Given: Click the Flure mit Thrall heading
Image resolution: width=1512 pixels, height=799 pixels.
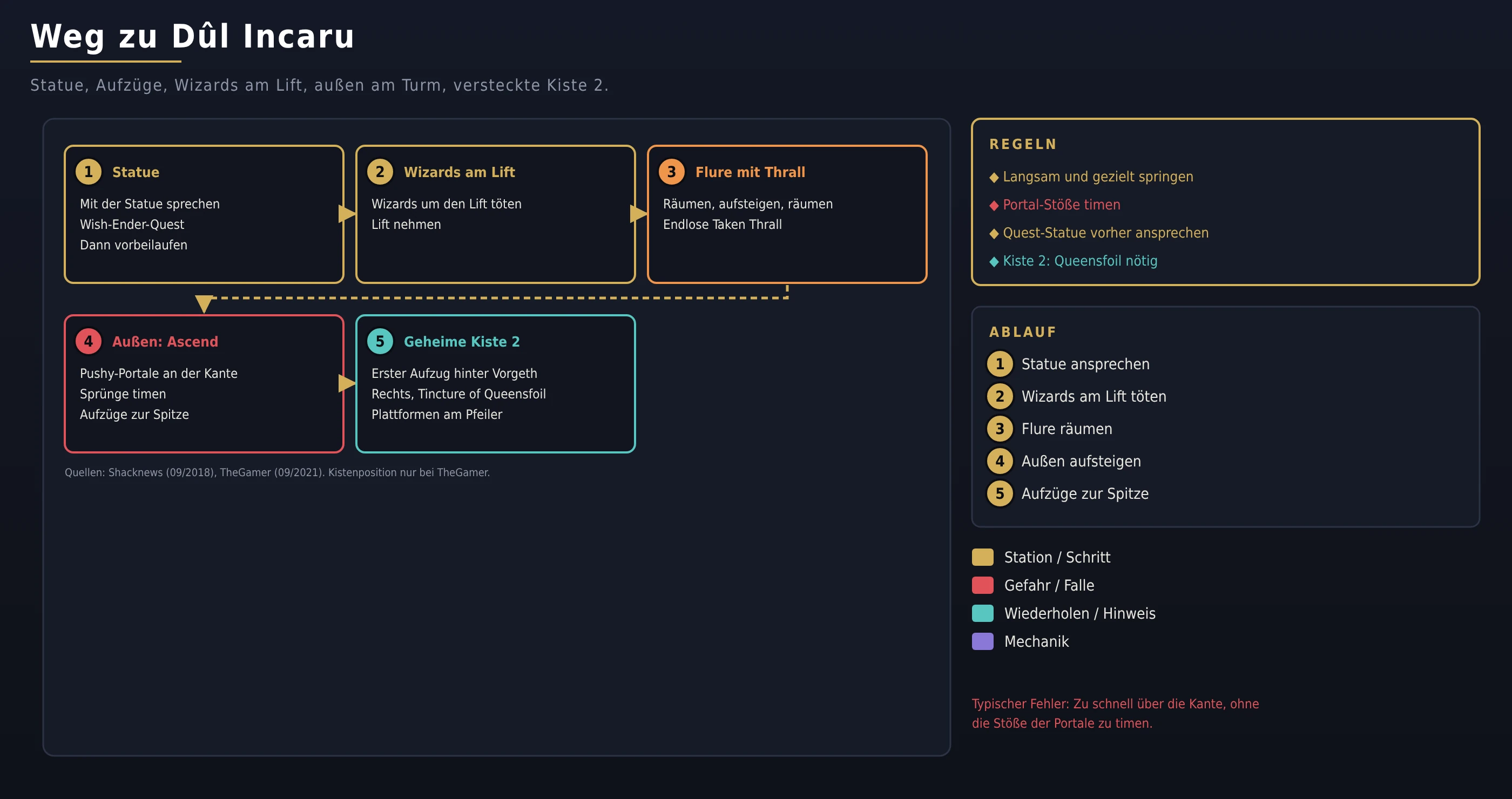Looking at the screenshot, I should [750, 172].
